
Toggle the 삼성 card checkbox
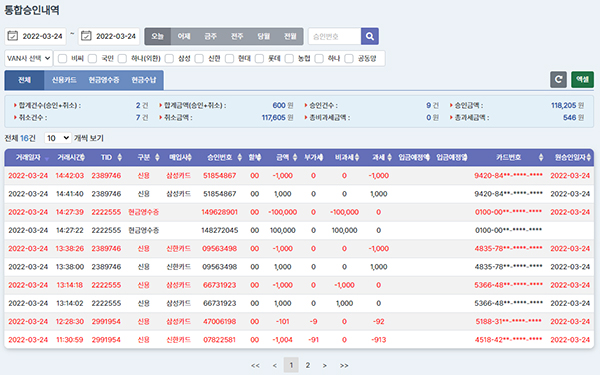click(x=169, y=59)
